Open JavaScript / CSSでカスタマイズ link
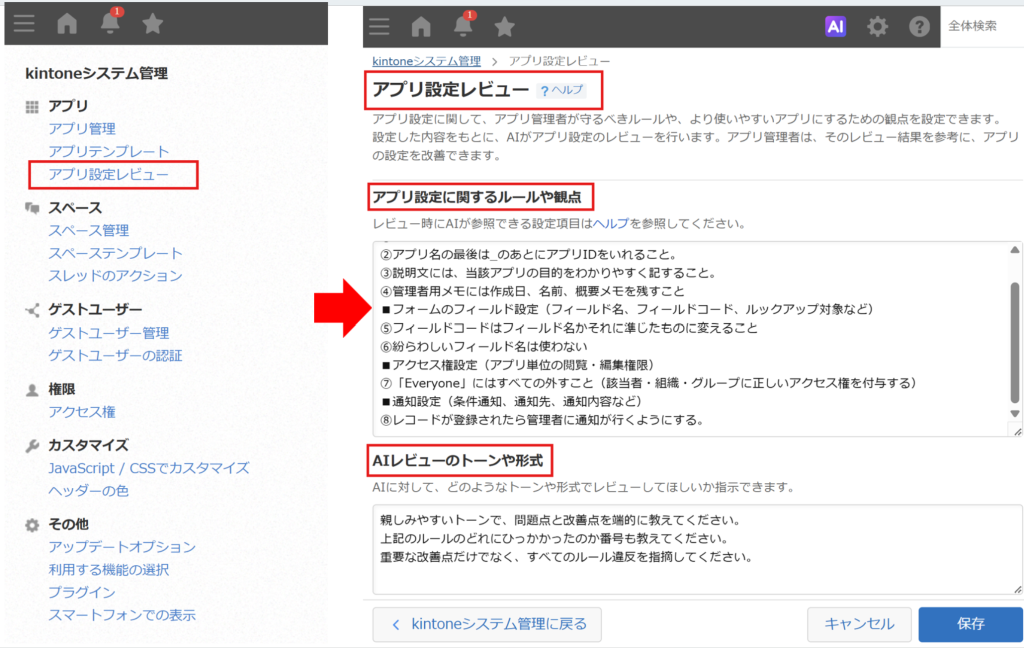Image resolution: width=1024 pixels, height=648 pixels. point(149,468)
